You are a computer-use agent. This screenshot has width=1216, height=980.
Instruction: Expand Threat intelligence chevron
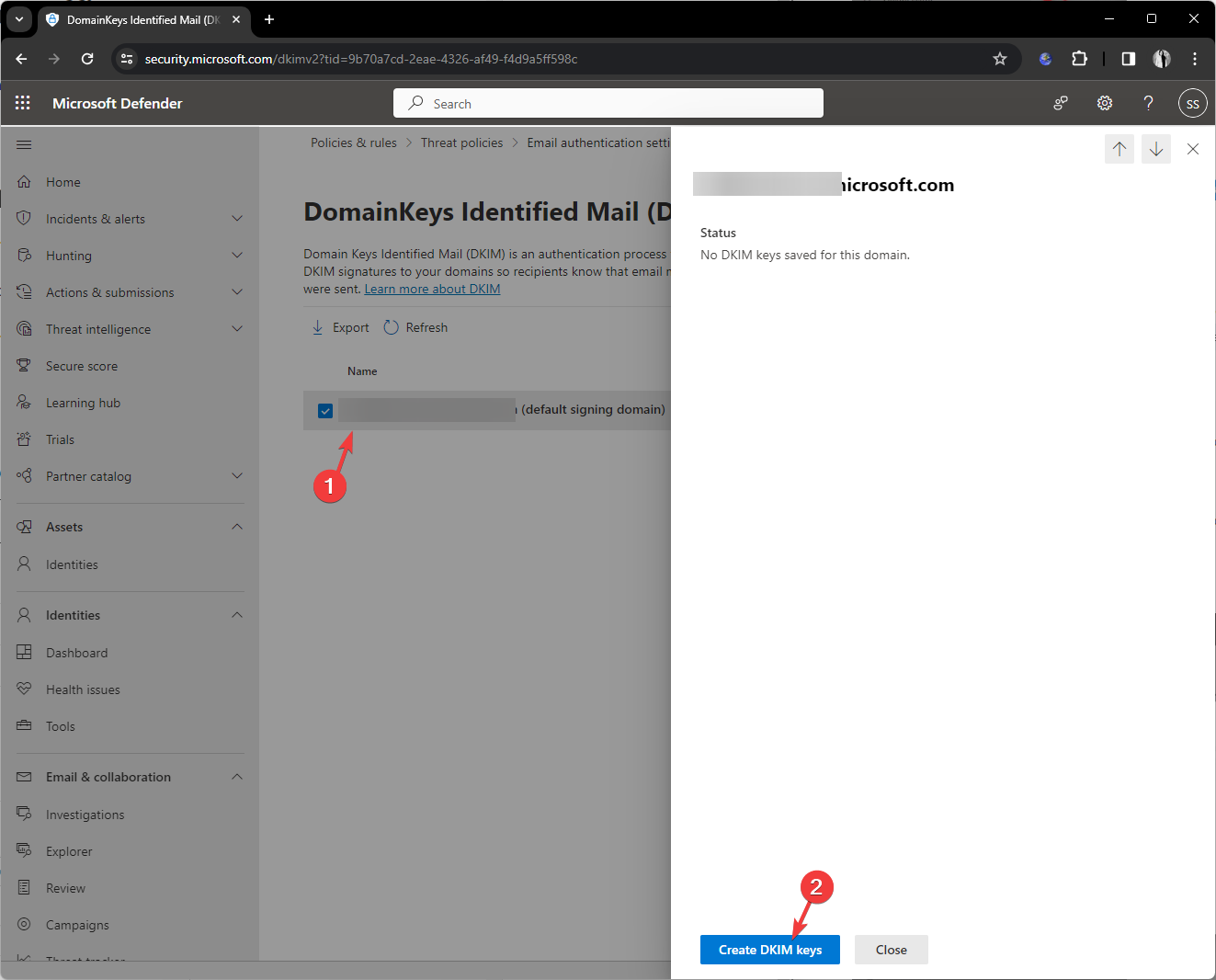click(x=237, y=329)
